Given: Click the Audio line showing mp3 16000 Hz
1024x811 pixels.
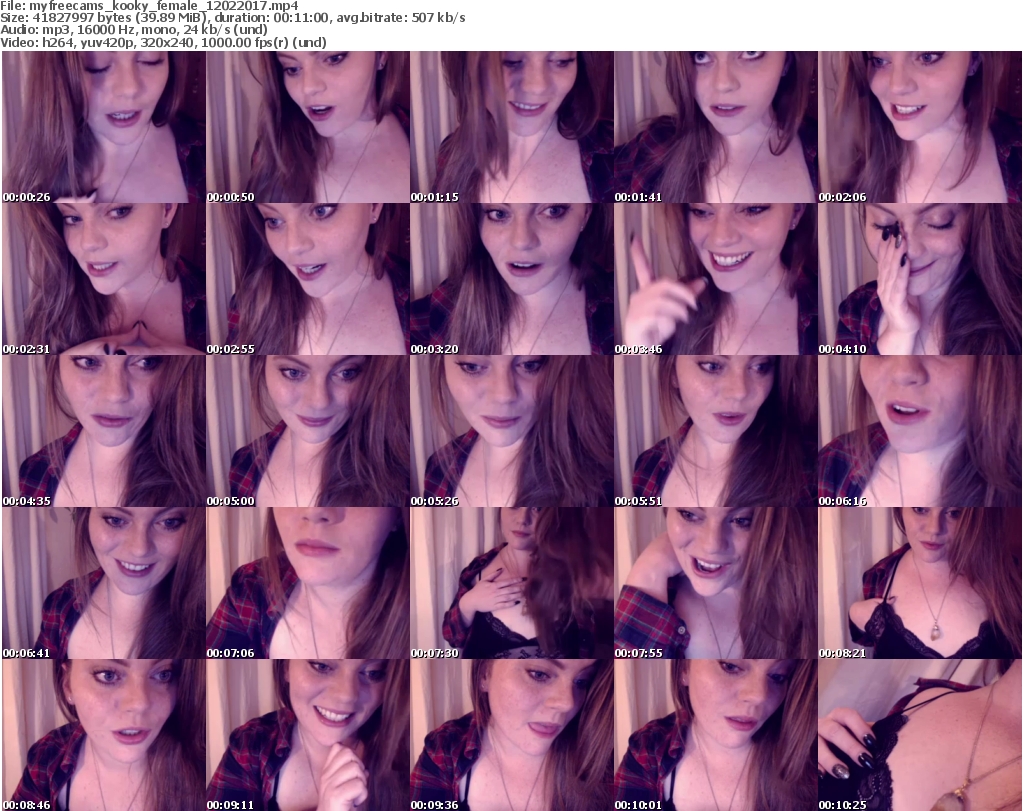Looking at the screenshot, I should (134, 30).
